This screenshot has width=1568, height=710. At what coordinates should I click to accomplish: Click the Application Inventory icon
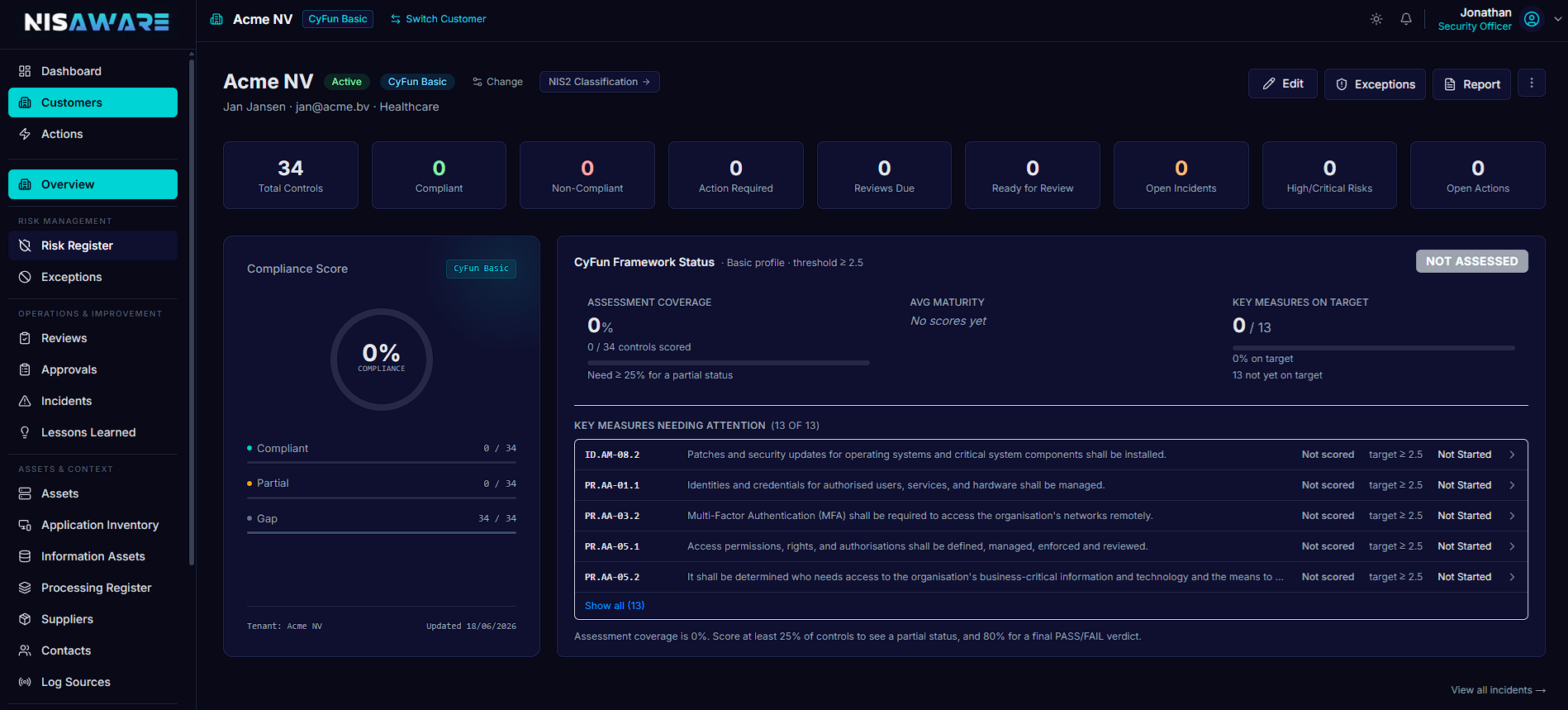coord(25,525)
